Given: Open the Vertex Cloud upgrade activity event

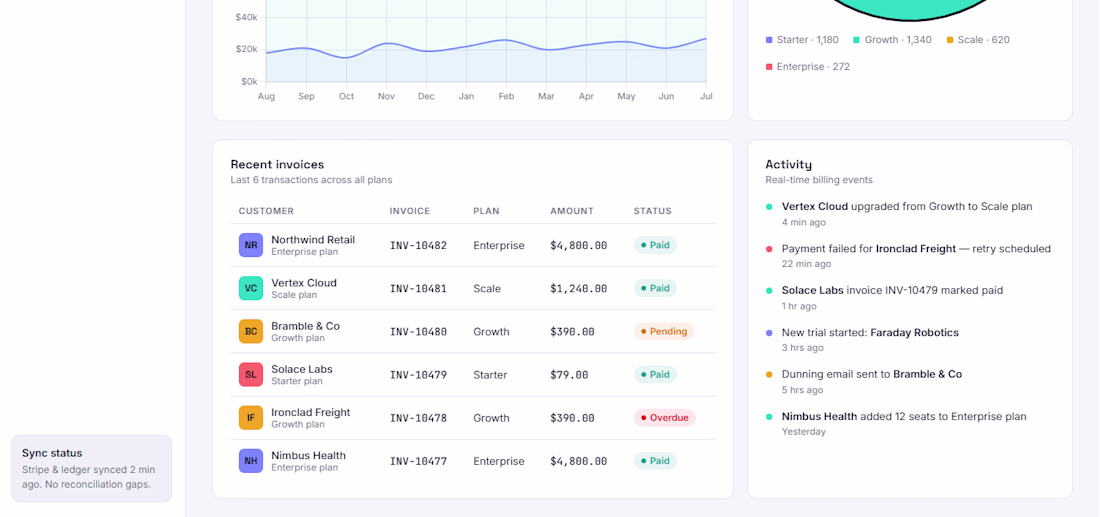Looking at the screenshot, I should pos(907,214).
